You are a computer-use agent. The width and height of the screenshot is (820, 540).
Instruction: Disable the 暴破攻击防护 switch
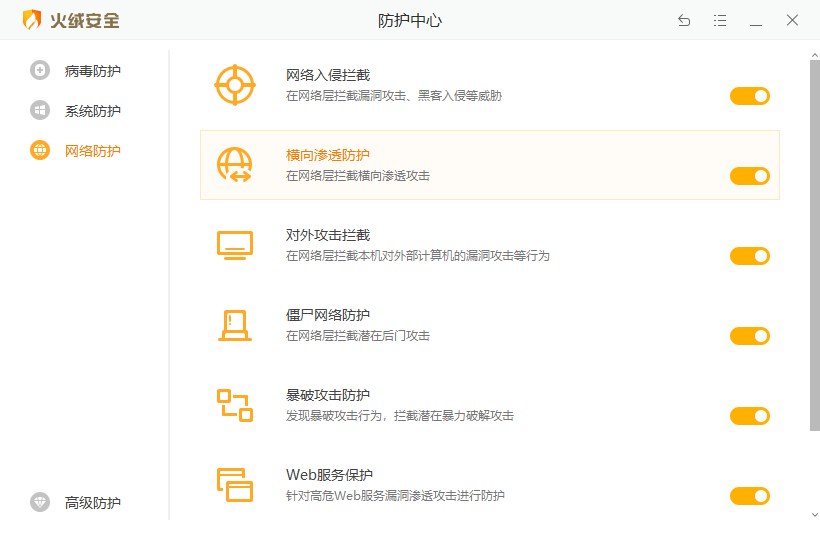750,416
